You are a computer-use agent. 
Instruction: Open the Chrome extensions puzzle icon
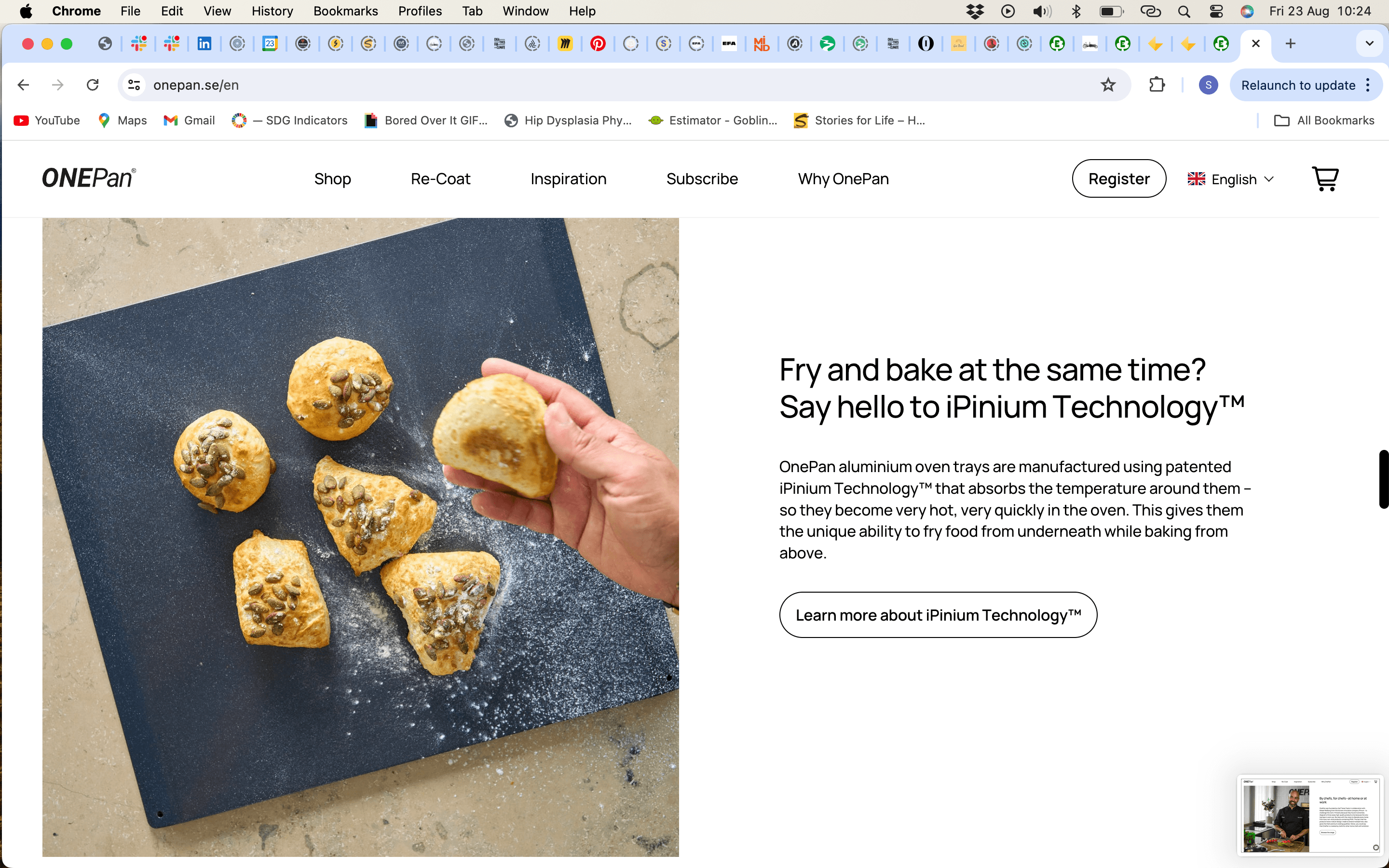coord(1157,85)
